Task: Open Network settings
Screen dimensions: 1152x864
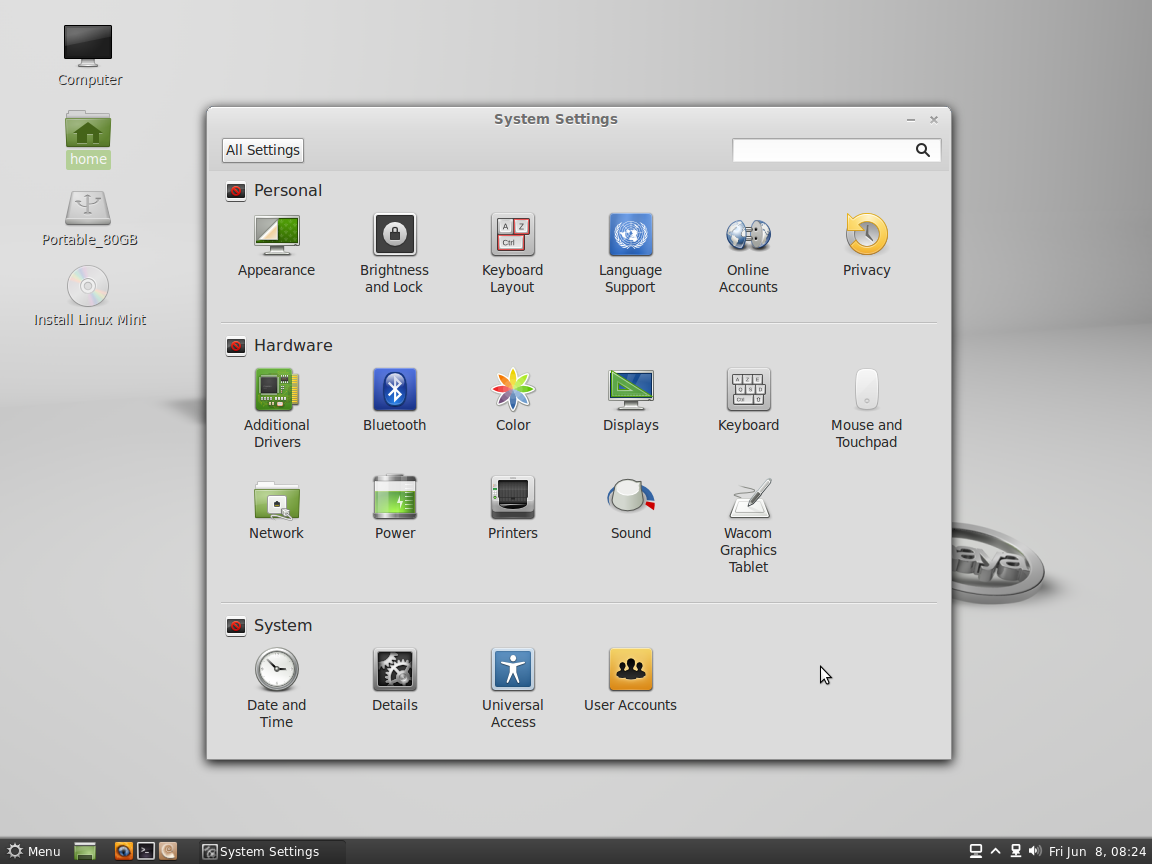Action: tap(276, 509)
